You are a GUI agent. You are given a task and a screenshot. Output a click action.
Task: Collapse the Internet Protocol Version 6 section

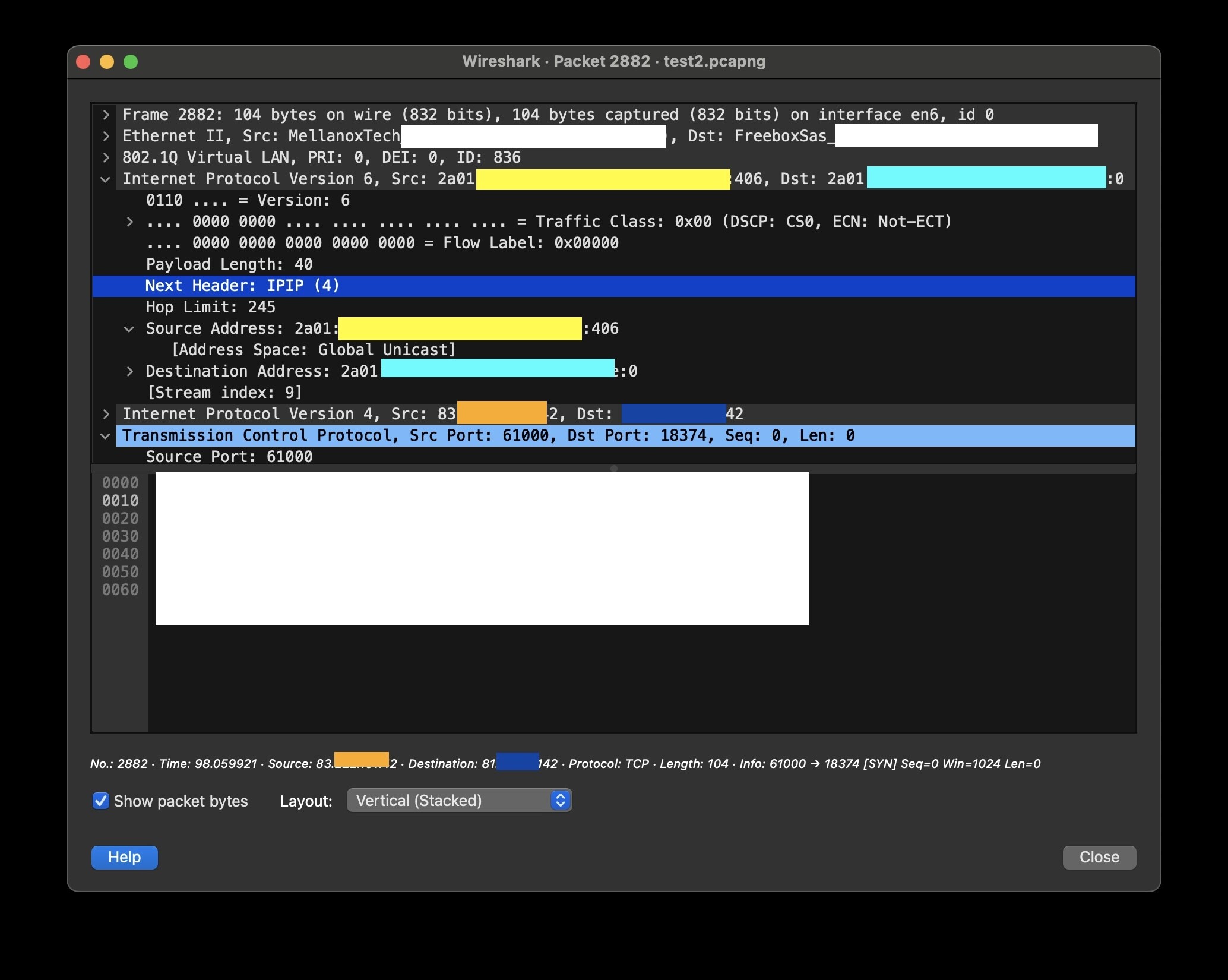coord(106,179)
